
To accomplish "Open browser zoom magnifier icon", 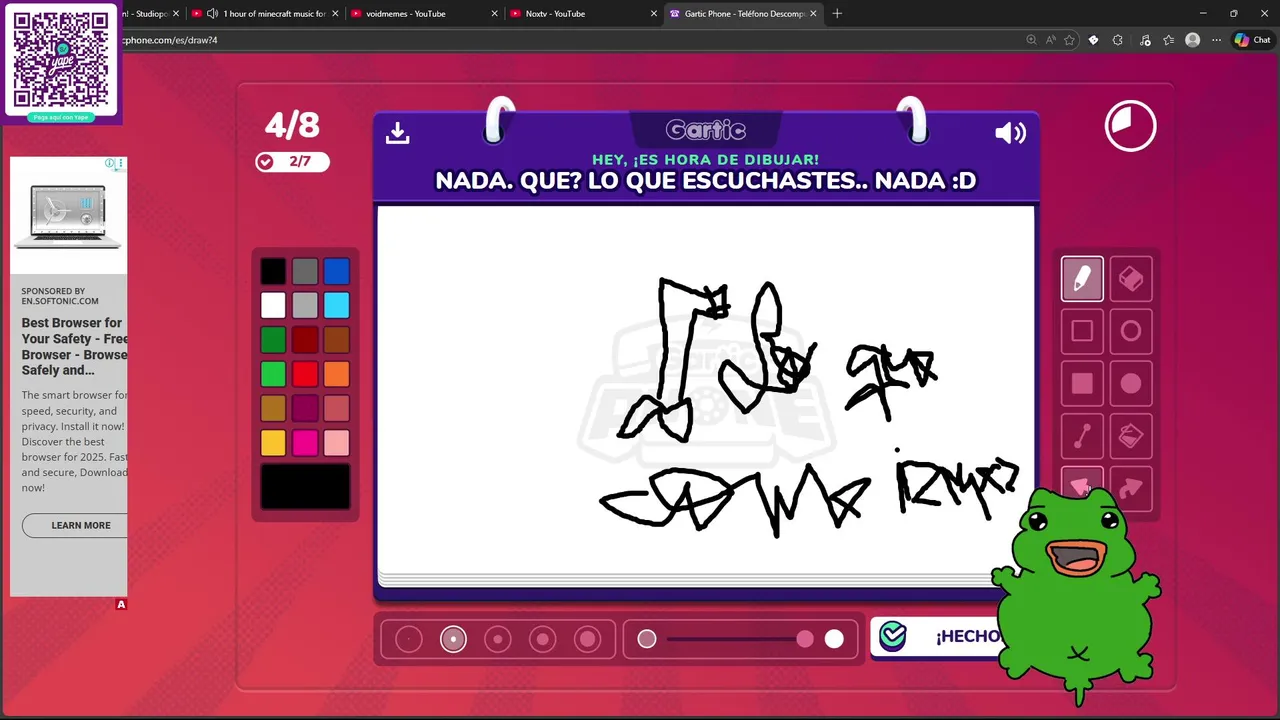I will 1031,40.
